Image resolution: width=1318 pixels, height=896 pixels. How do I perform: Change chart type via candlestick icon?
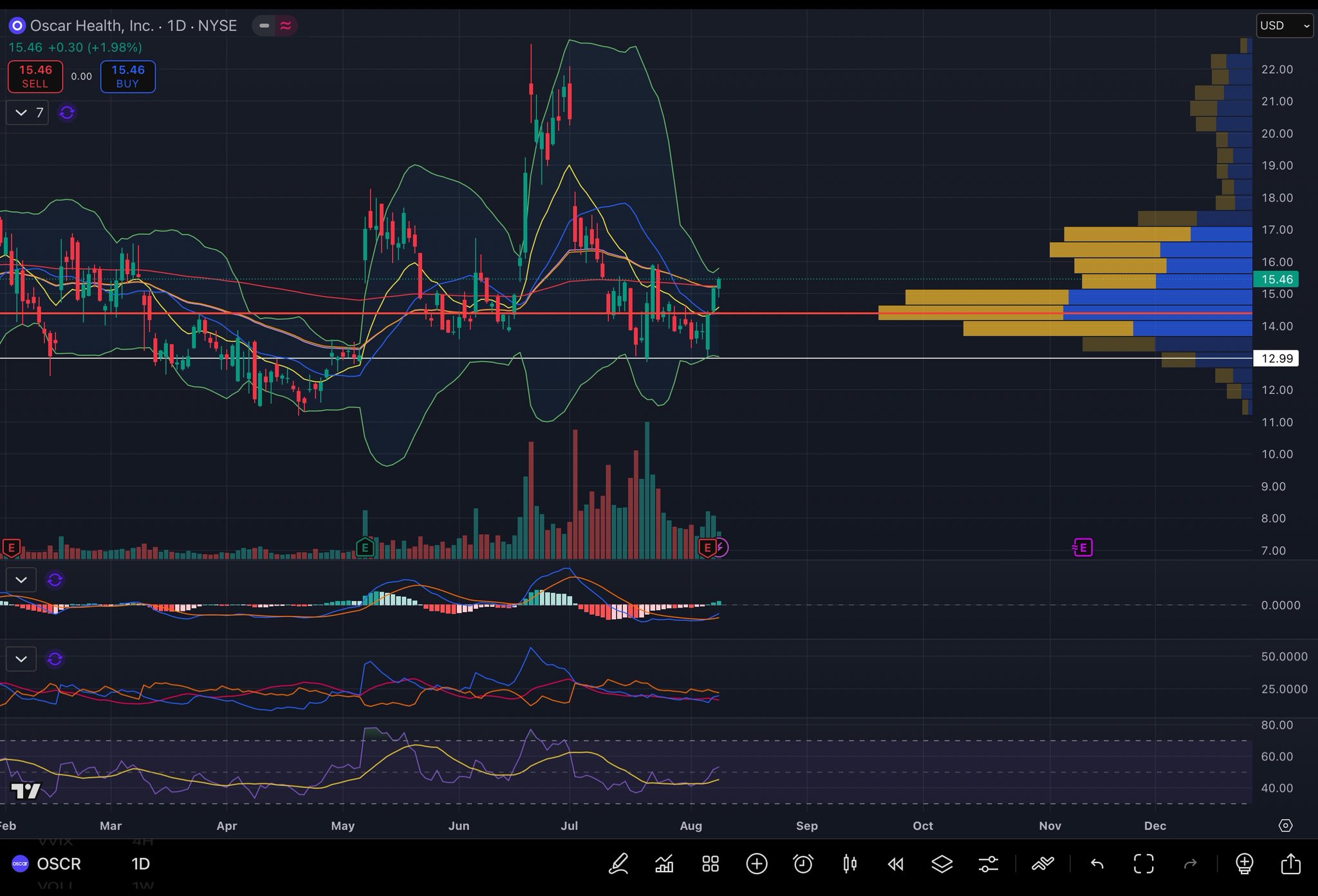pos(849,864)
